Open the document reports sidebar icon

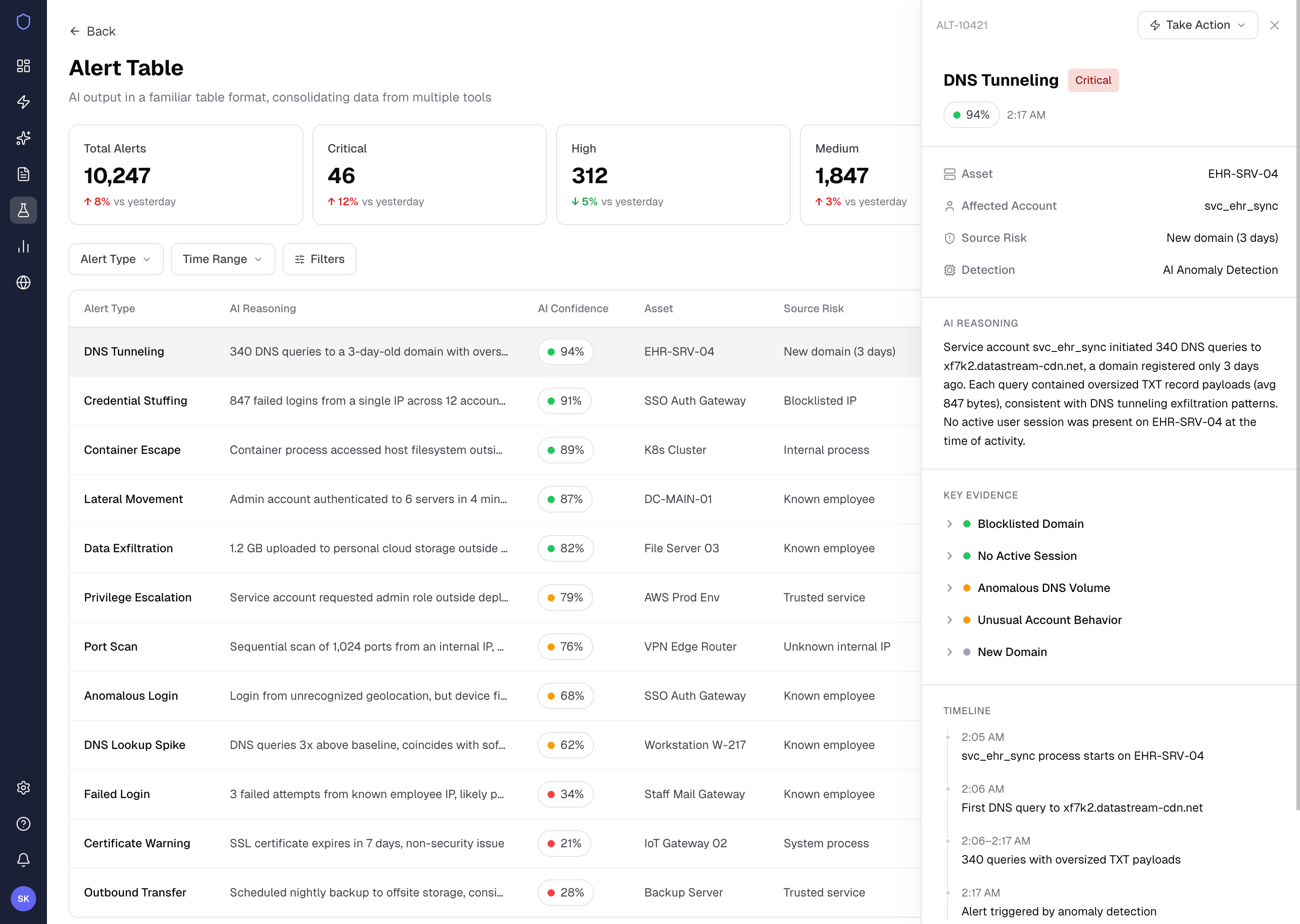click(x=23, y=174)
